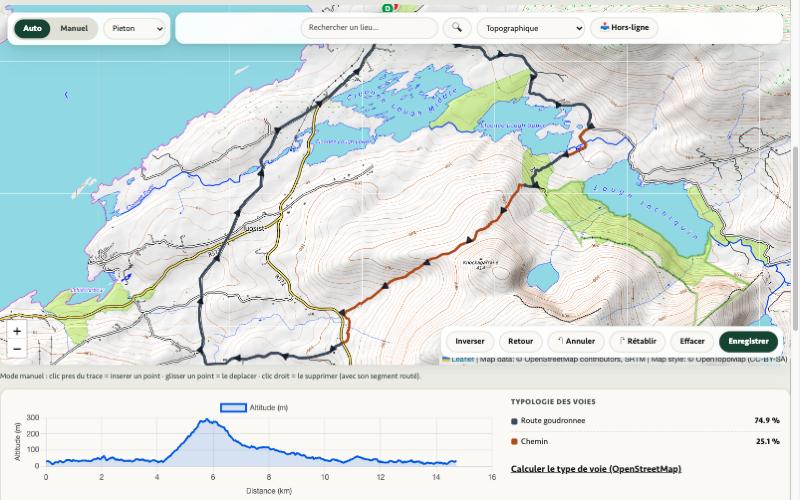Image resolution: width=800 pixels, height=500 pixels.
Task: Select the 74.9 % value
Action: (767, 420)
